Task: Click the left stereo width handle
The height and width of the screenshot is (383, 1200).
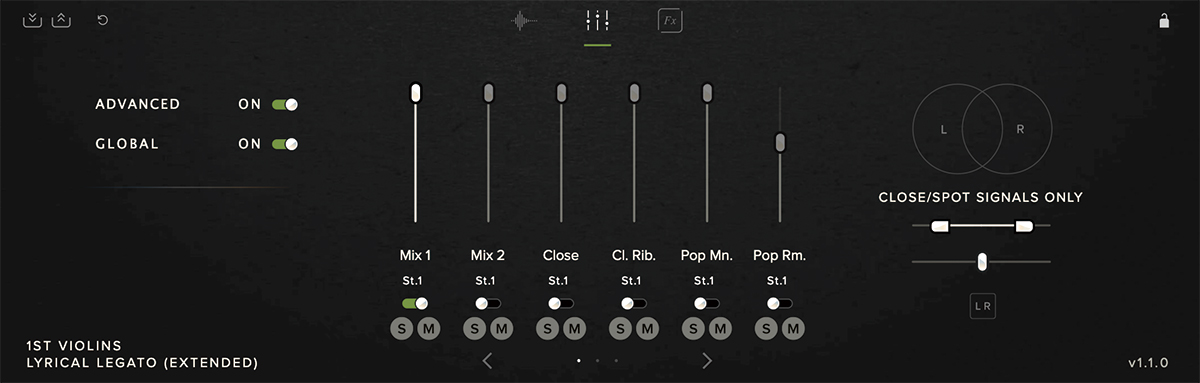Action: point(939,227)
